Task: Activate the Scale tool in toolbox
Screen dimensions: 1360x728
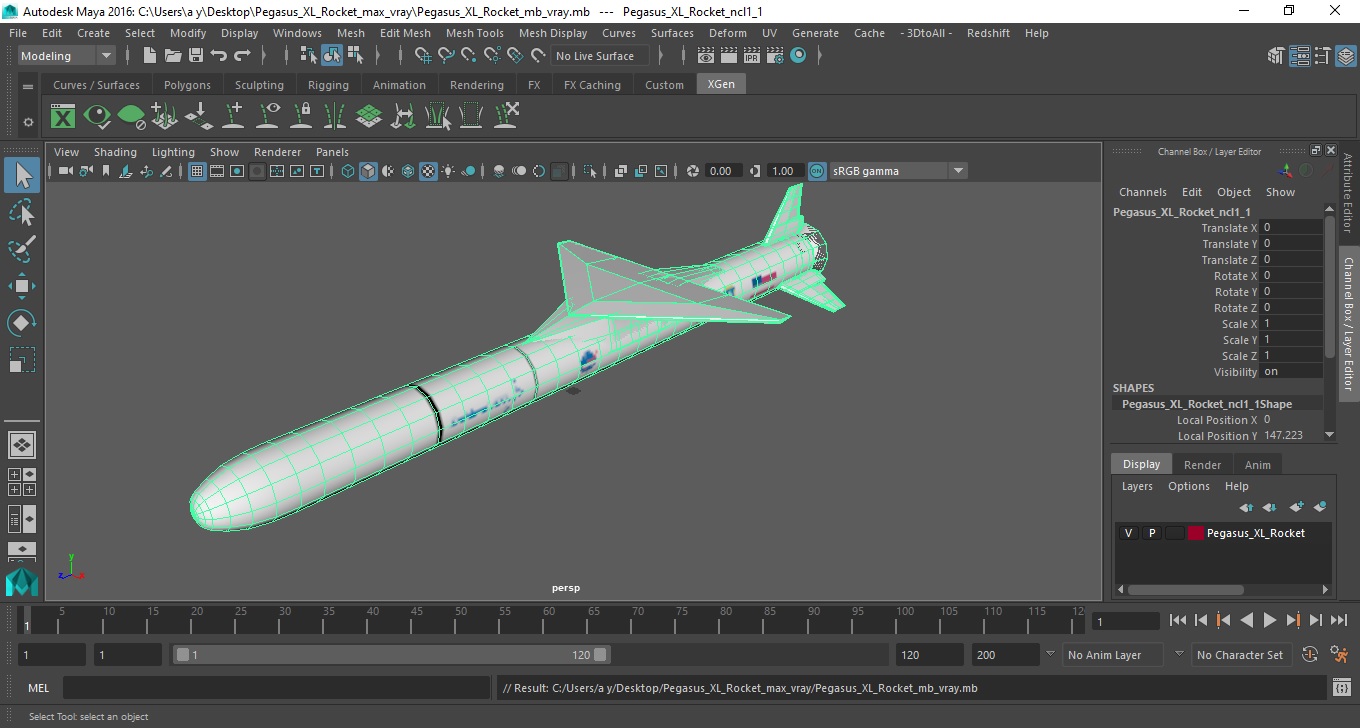Action: (22, 360)
